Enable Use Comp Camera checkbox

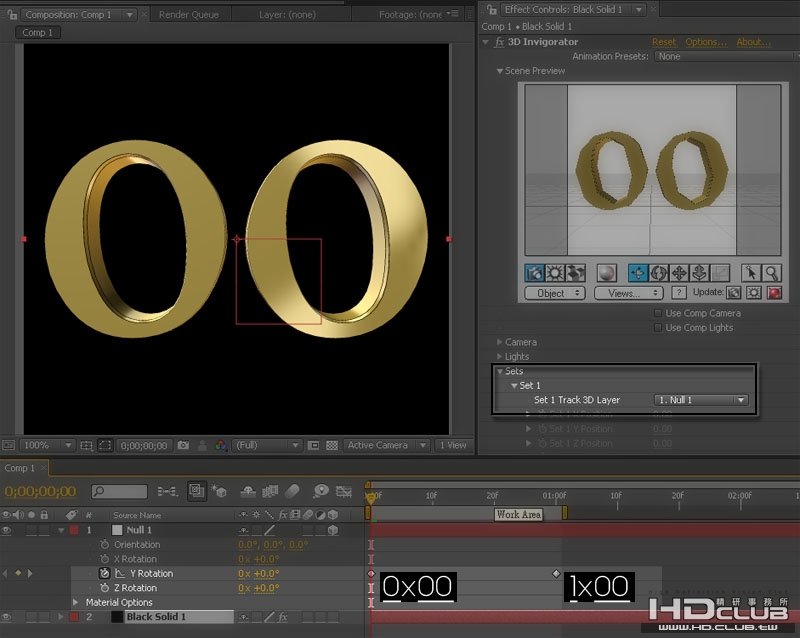pos(656,313)
